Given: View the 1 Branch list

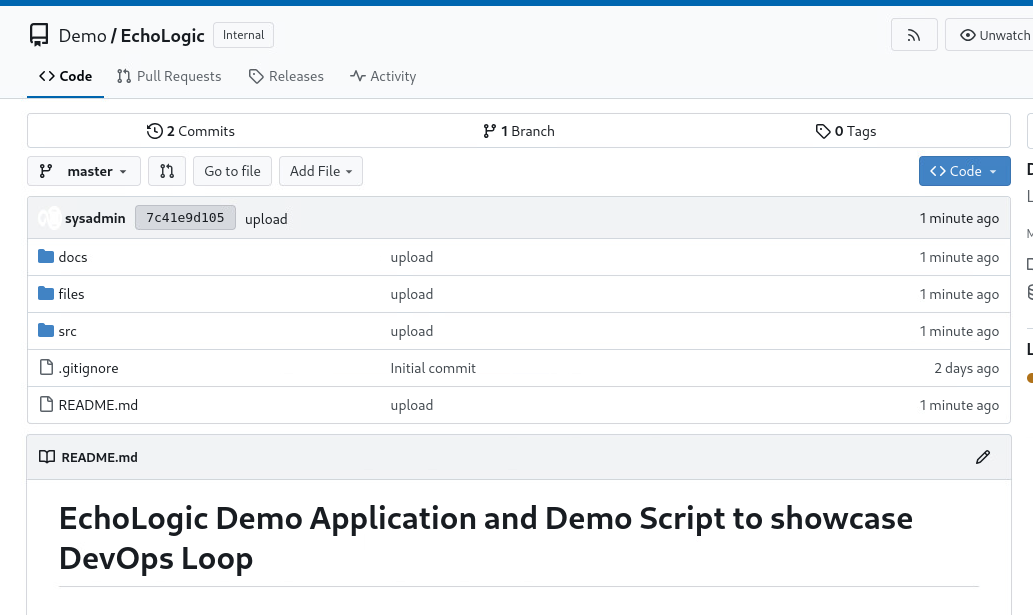Looking at the screenshot, I should pyautogui.click(x=518, y=131).
